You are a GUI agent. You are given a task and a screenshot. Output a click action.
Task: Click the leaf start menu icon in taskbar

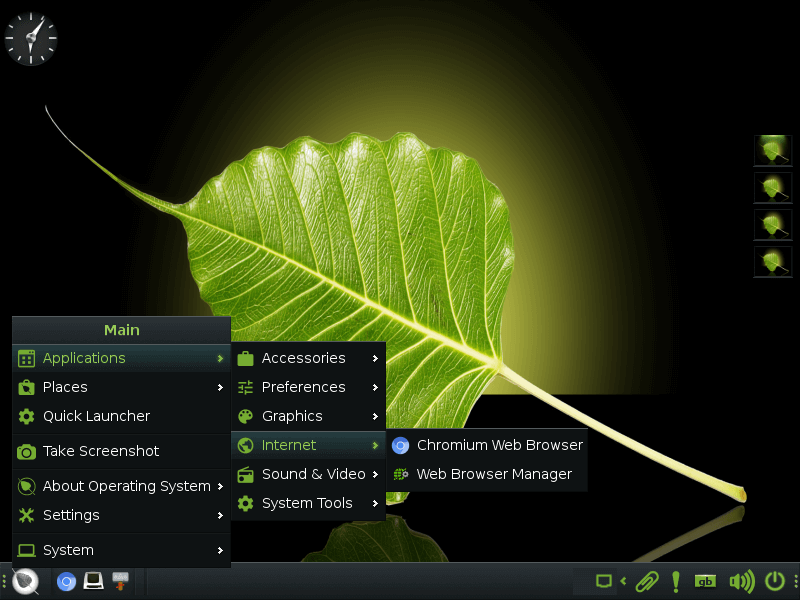click(x=25, y=581)
